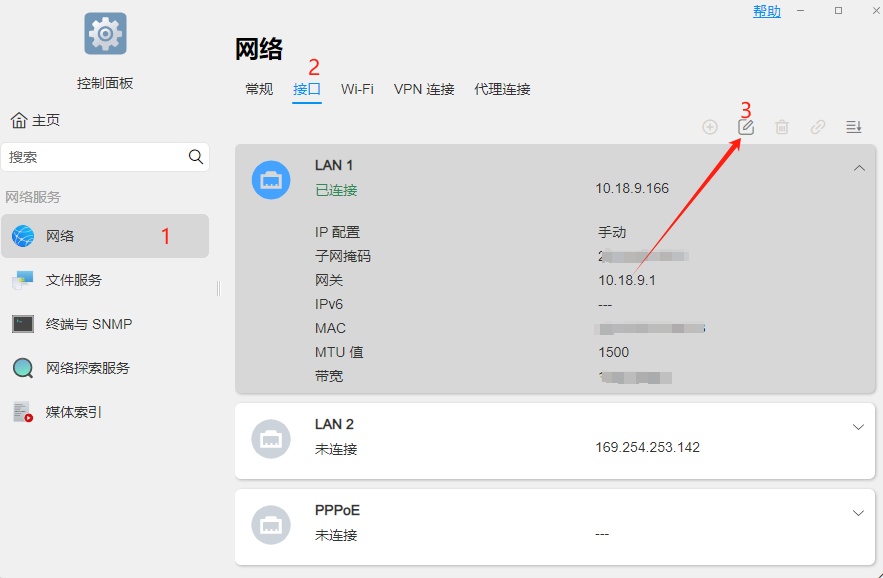
Task: Click the add interface plus icon
Action: 710,127
